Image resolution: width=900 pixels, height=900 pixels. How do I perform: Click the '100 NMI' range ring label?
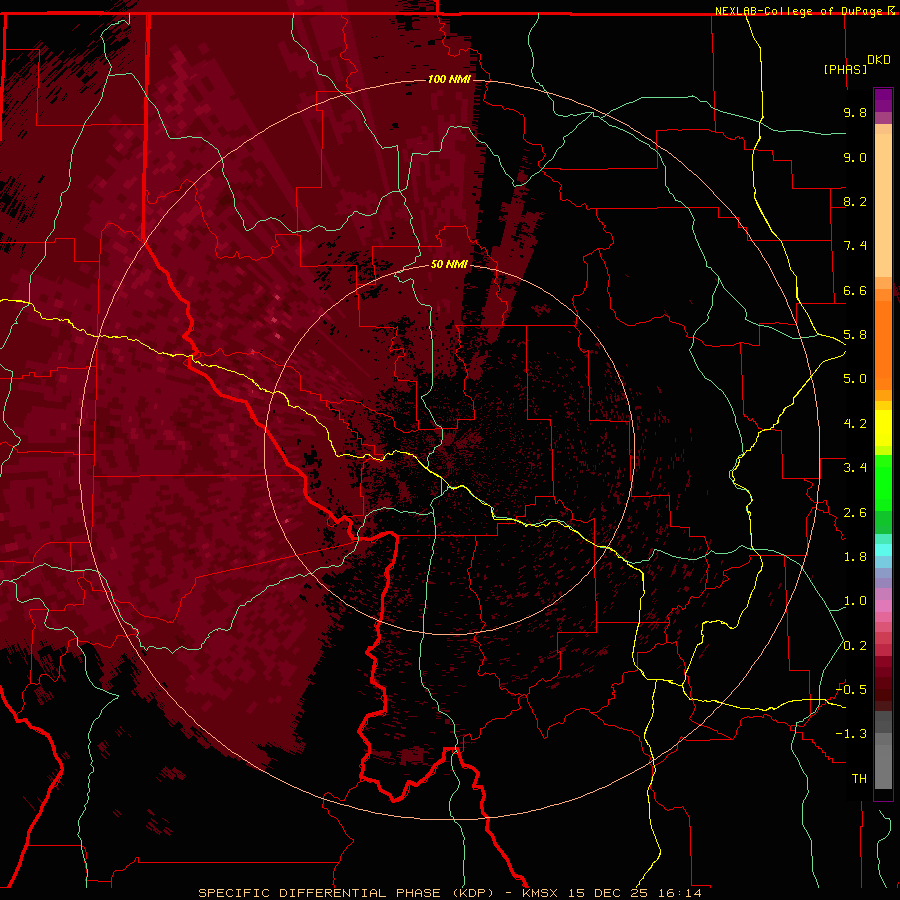pos(449,79)
